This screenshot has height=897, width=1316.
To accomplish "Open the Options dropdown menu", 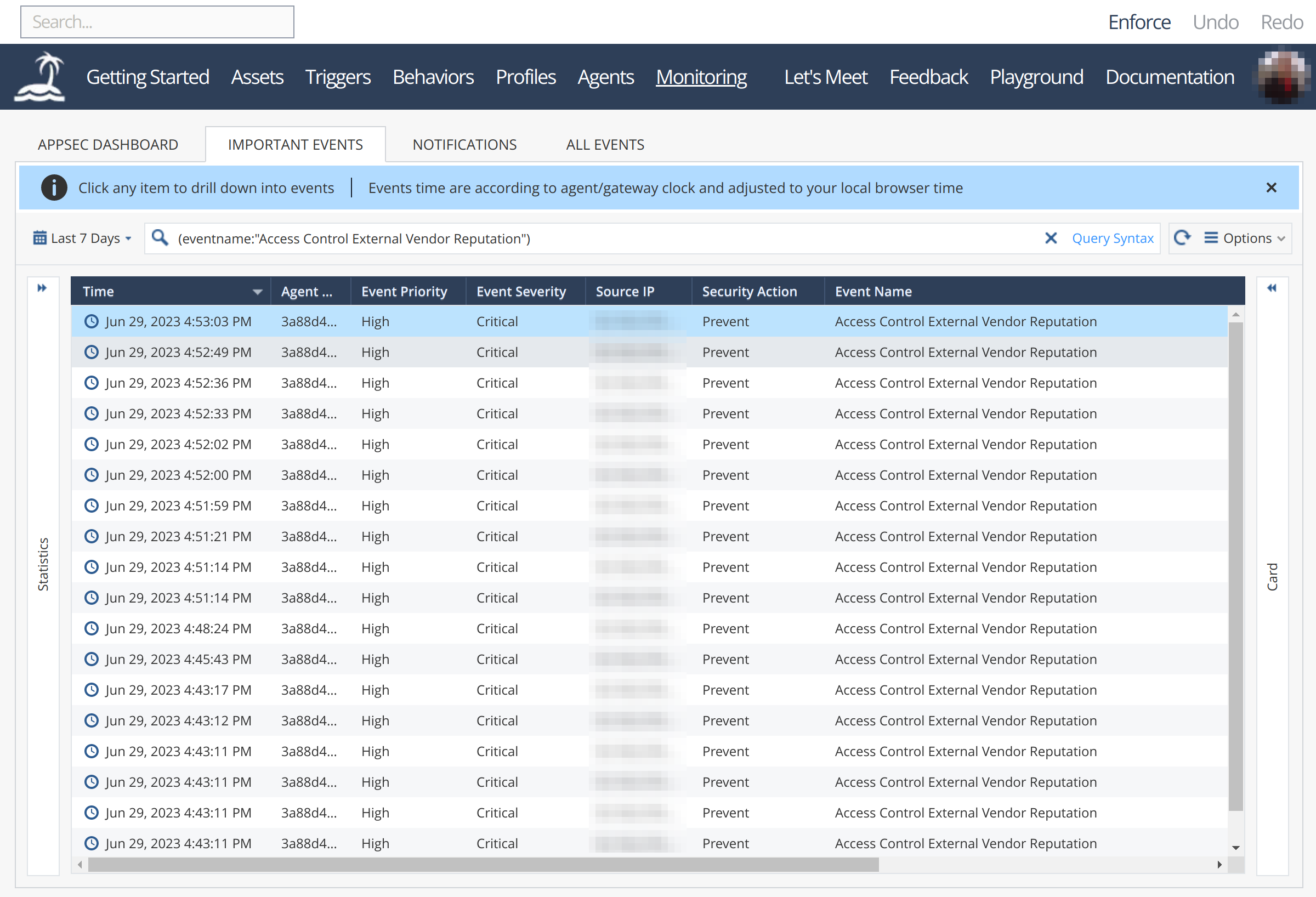I will point(1244,239).
